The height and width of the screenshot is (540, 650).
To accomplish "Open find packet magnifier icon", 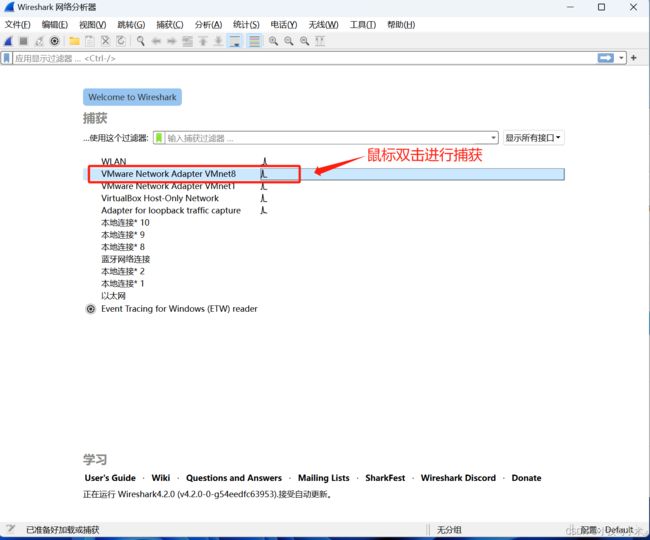I will point(141,41).
